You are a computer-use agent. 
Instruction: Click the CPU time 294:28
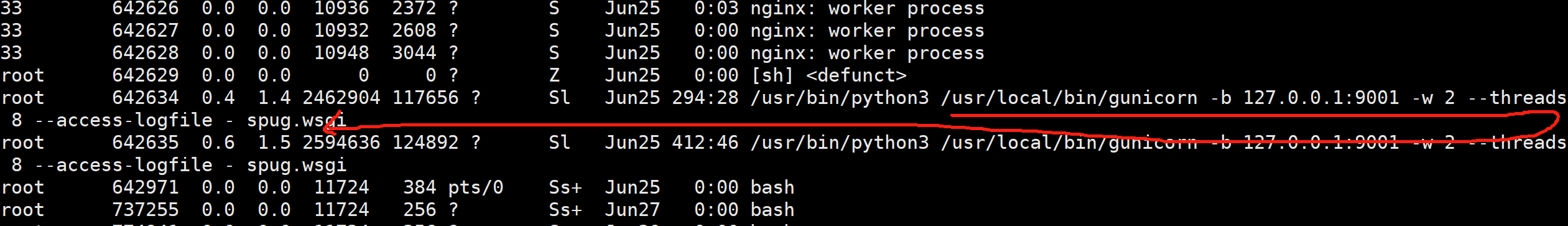(x=705, y=98)
